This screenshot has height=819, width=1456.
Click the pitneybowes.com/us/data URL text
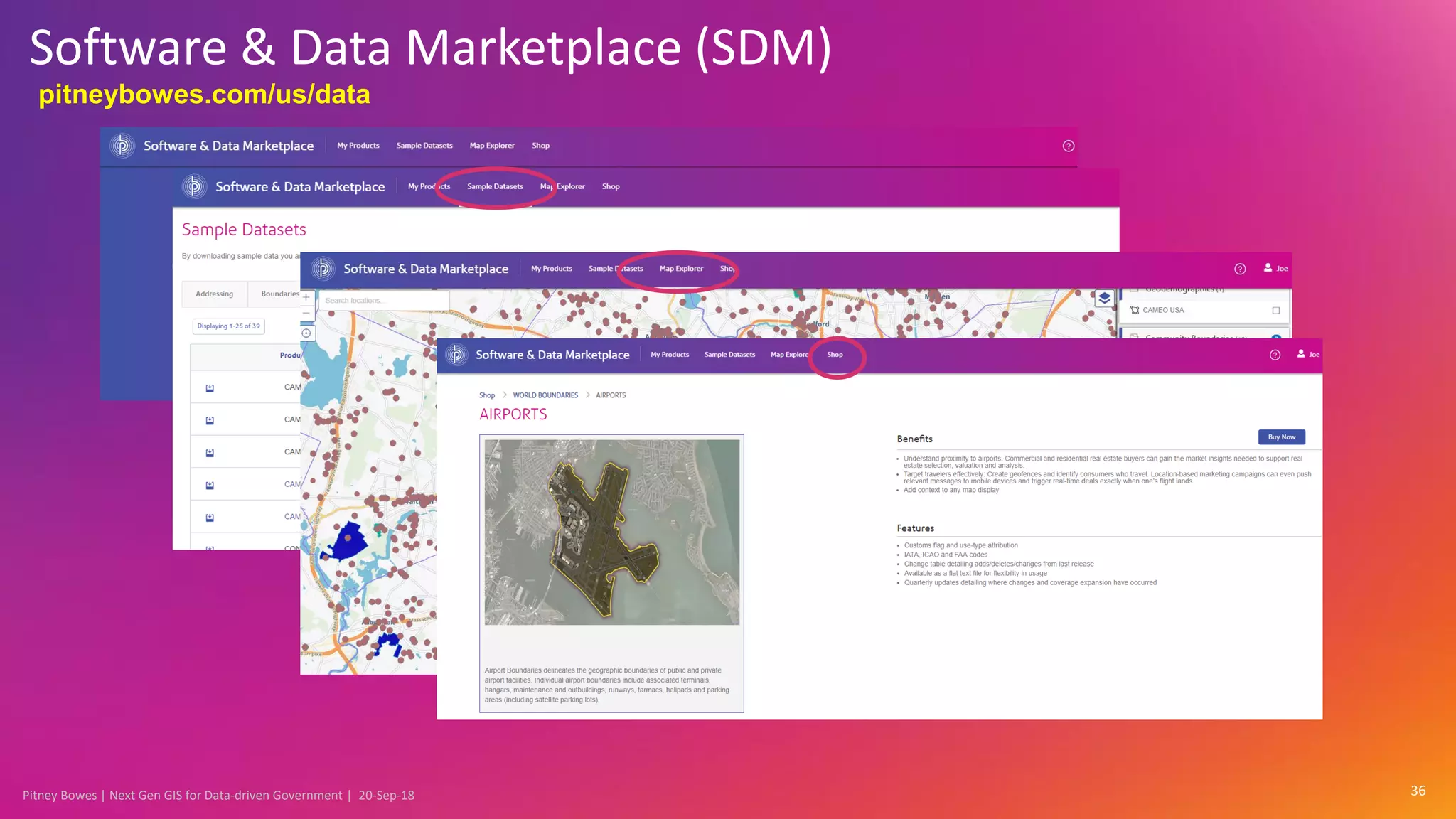(x=204, y=95)
